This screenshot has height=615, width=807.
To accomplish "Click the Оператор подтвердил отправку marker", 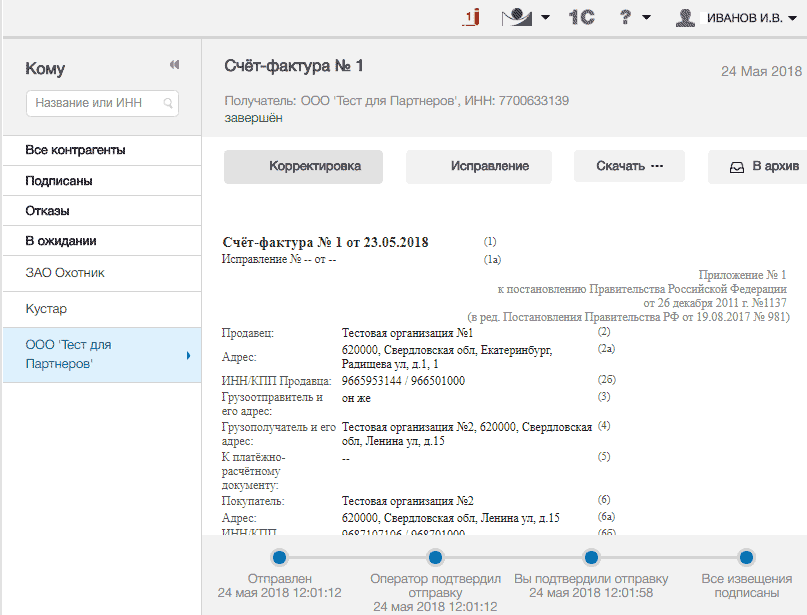I will pos(435,557).
